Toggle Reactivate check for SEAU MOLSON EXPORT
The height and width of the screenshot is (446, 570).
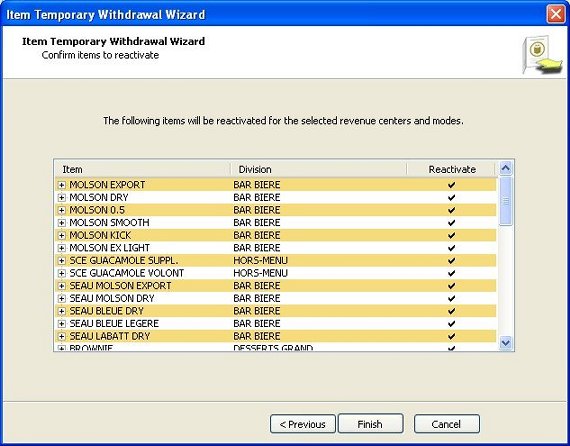(x=451, y=286)
